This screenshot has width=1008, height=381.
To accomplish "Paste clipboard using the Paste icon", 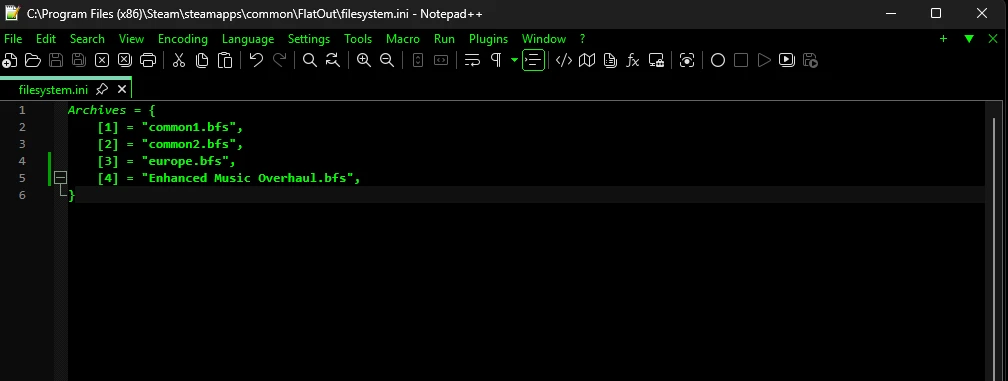I will (225, 60).
